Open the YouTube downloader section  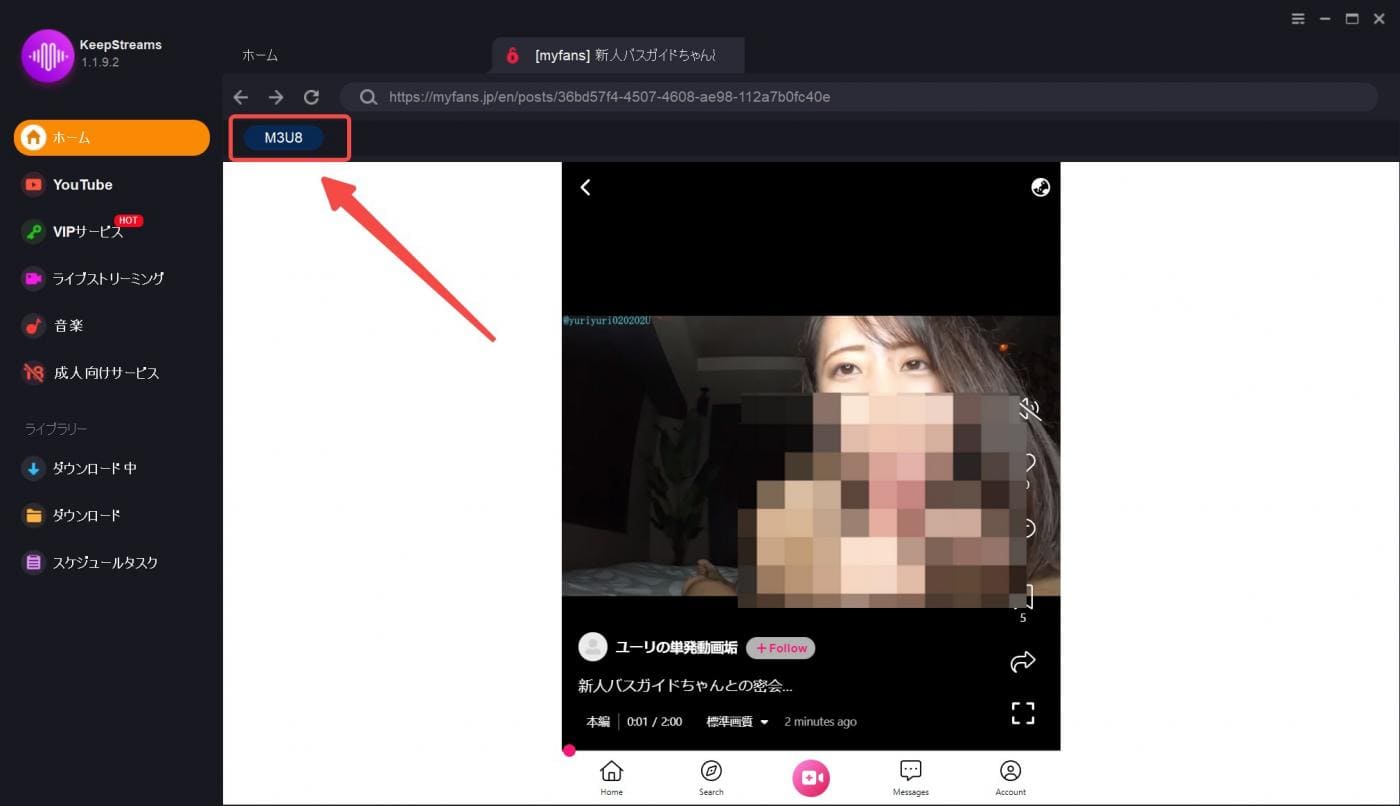click(81, 184)
